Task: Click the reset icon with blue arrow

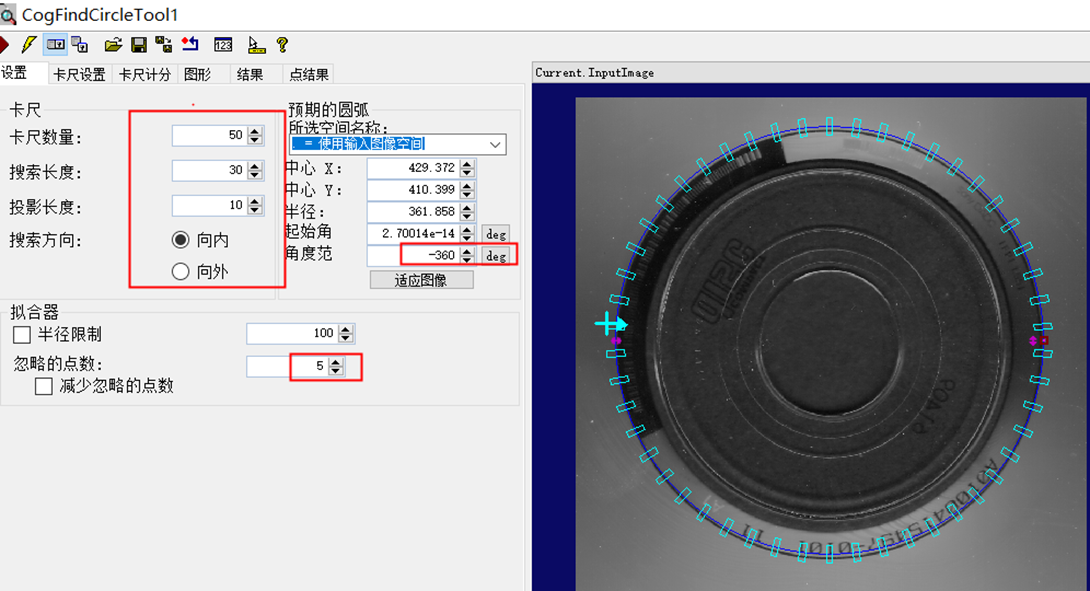Action: tap(190, 45)
